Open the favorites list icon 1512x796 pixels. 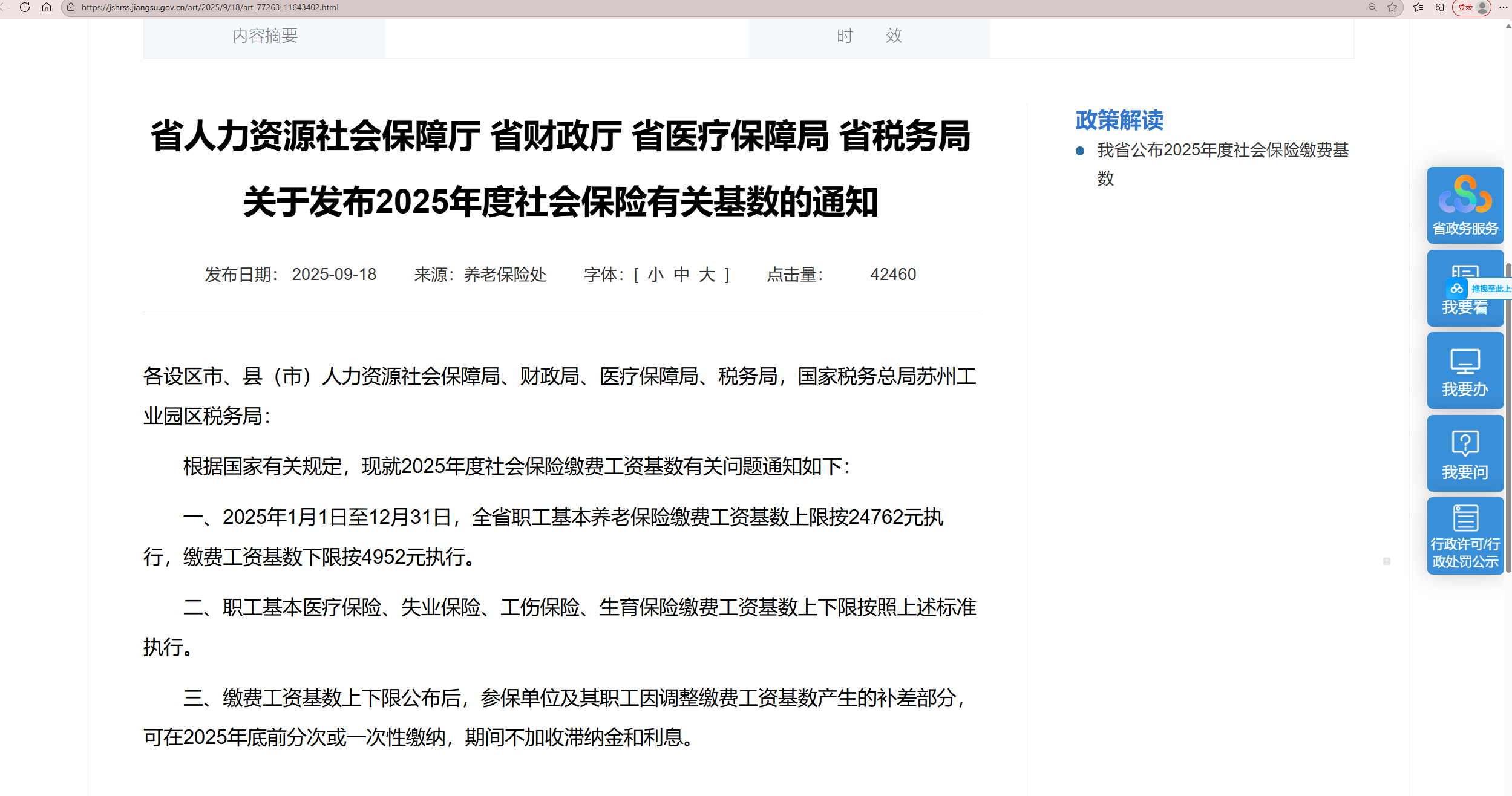click(x=1418, y=7)
